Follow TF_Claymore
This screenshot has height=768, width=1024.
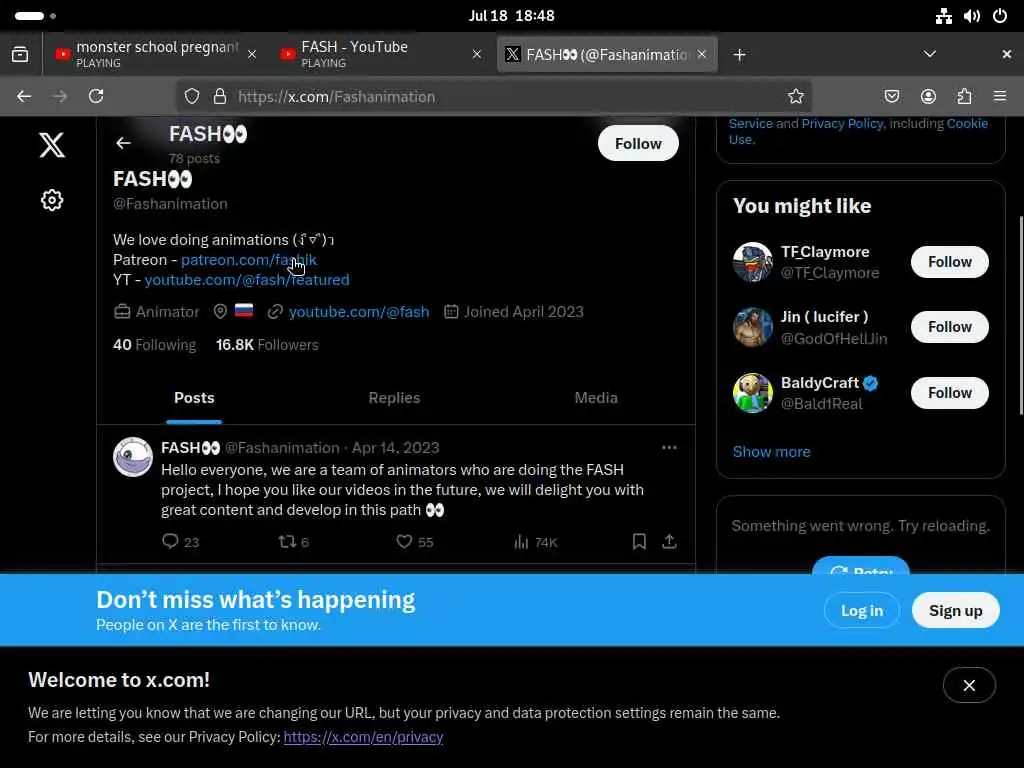(x=950, y=262)
